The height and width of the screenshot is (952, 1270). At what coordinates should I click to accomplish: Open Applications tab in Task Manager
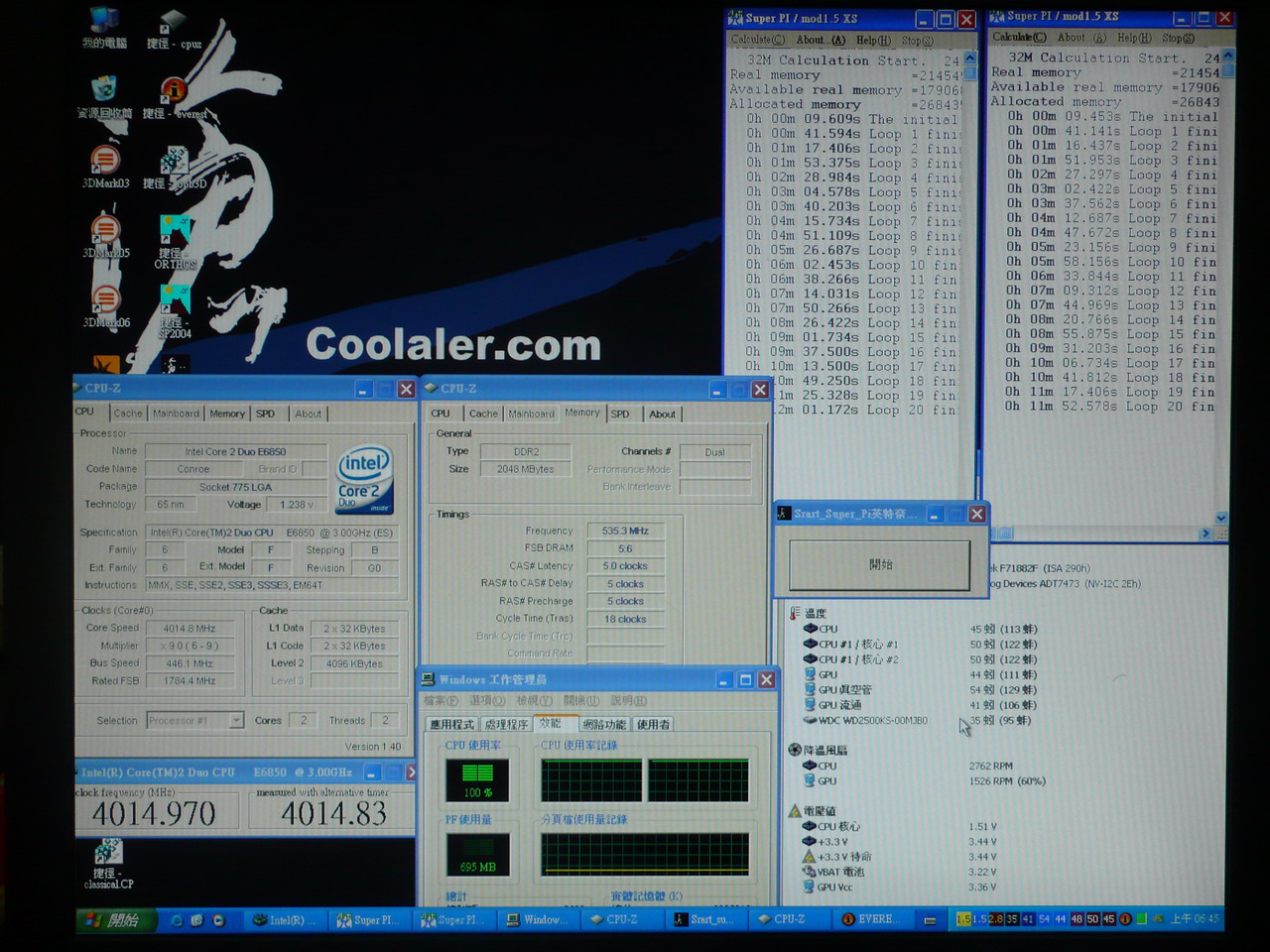pos(451,724)
